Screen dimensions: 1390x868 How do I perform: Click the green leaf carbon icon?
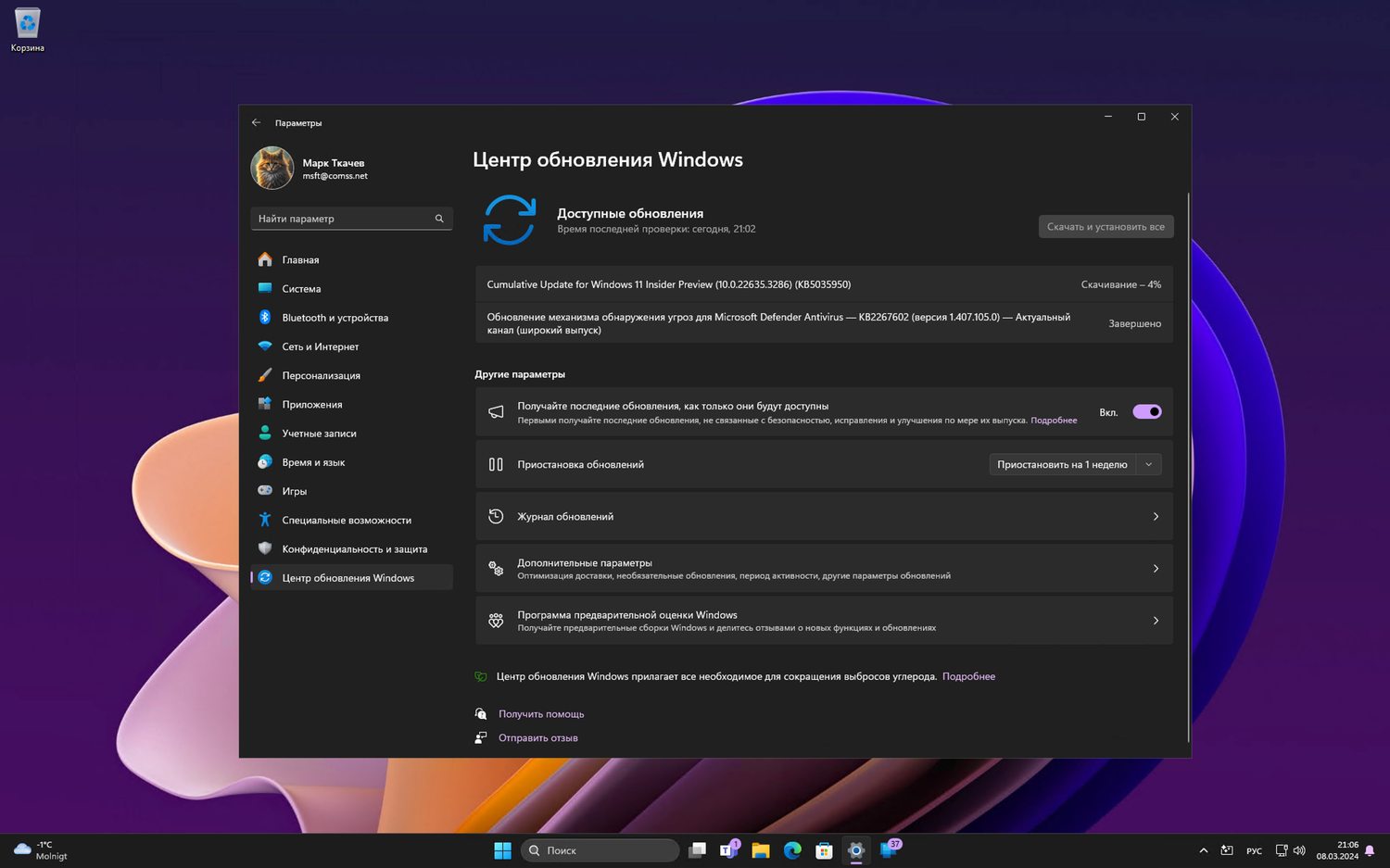(481, 676)
